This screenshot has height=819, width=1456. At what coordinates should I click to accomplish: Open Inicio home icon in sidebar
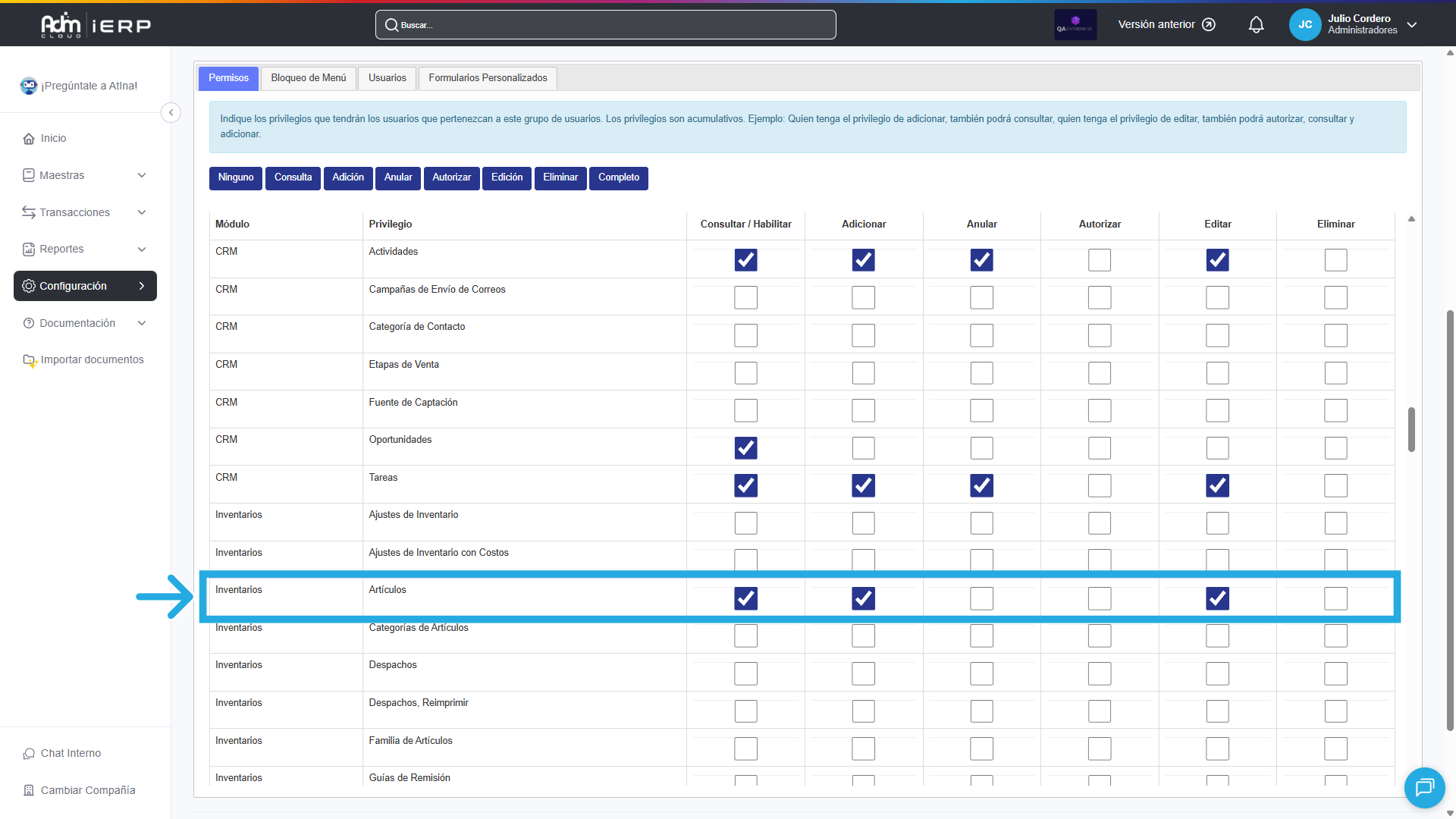pyautogui.click(x=29, y=138)
